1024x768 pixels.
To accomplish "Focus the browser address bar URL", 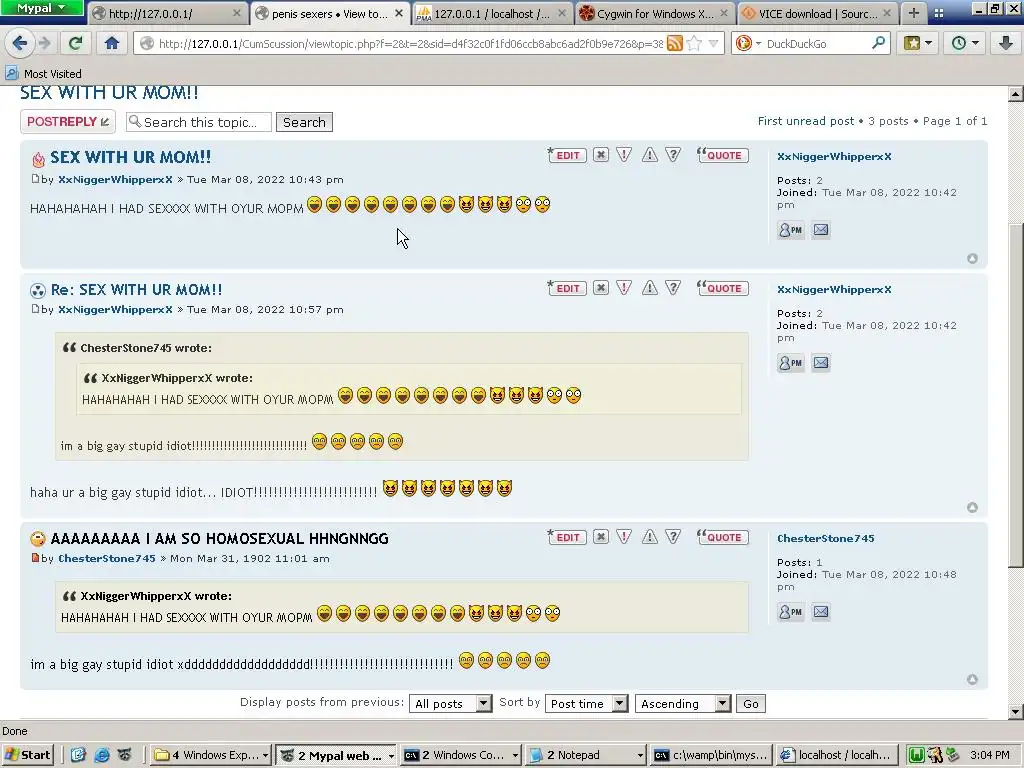I will pyautogui.click(x=410, y=44).
